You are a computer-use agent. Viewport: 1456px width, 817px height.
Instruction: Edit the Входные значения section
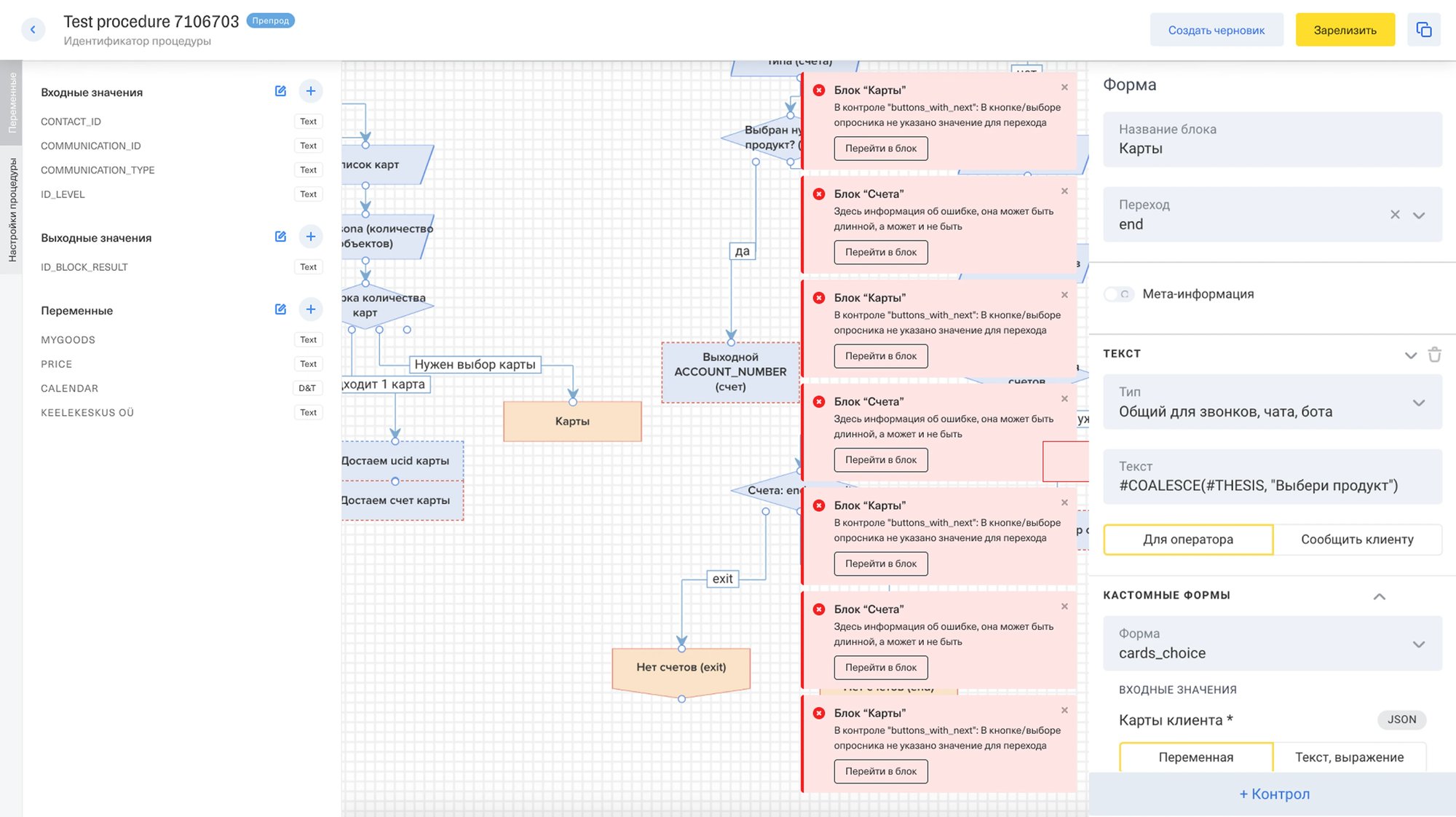[x=280, y=91]
